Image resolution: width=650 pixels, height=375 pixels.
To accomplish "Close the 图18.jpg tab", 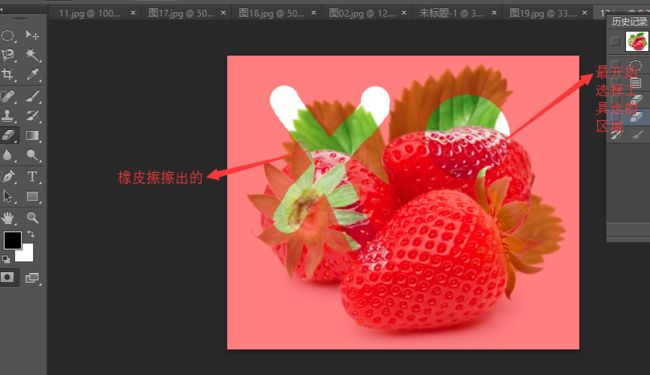I will click(314, 13).
